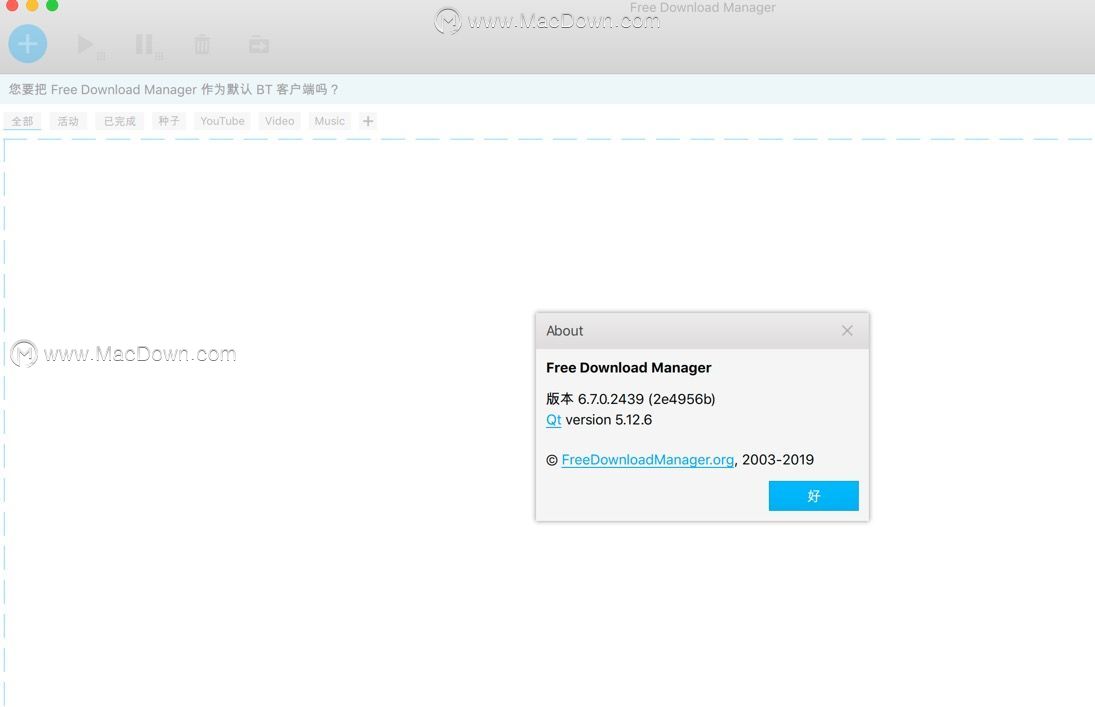Select the Video filter tab
The image size is (1095, 707).
pyautogui.click(x=279, y=121)
